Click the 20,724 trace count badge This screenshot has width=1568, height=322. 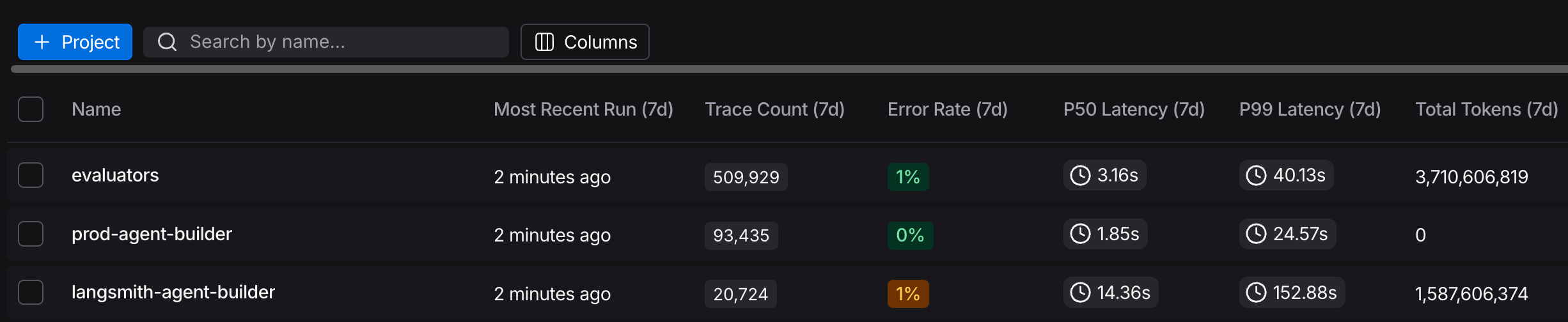click(x=741, y=294)
